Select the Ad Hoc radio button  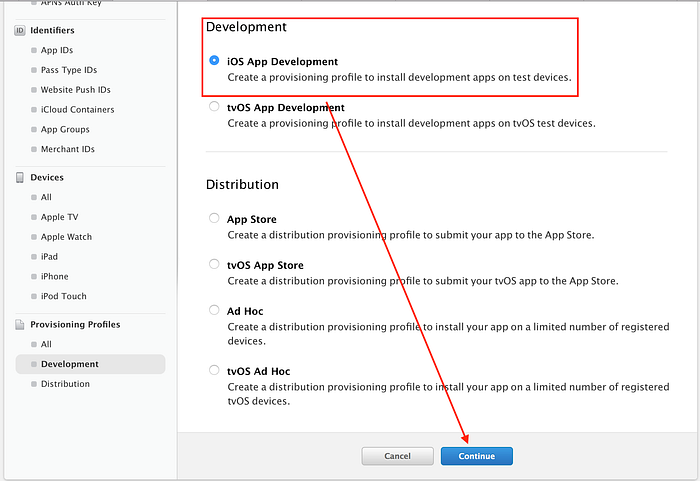tap(214, 310)
